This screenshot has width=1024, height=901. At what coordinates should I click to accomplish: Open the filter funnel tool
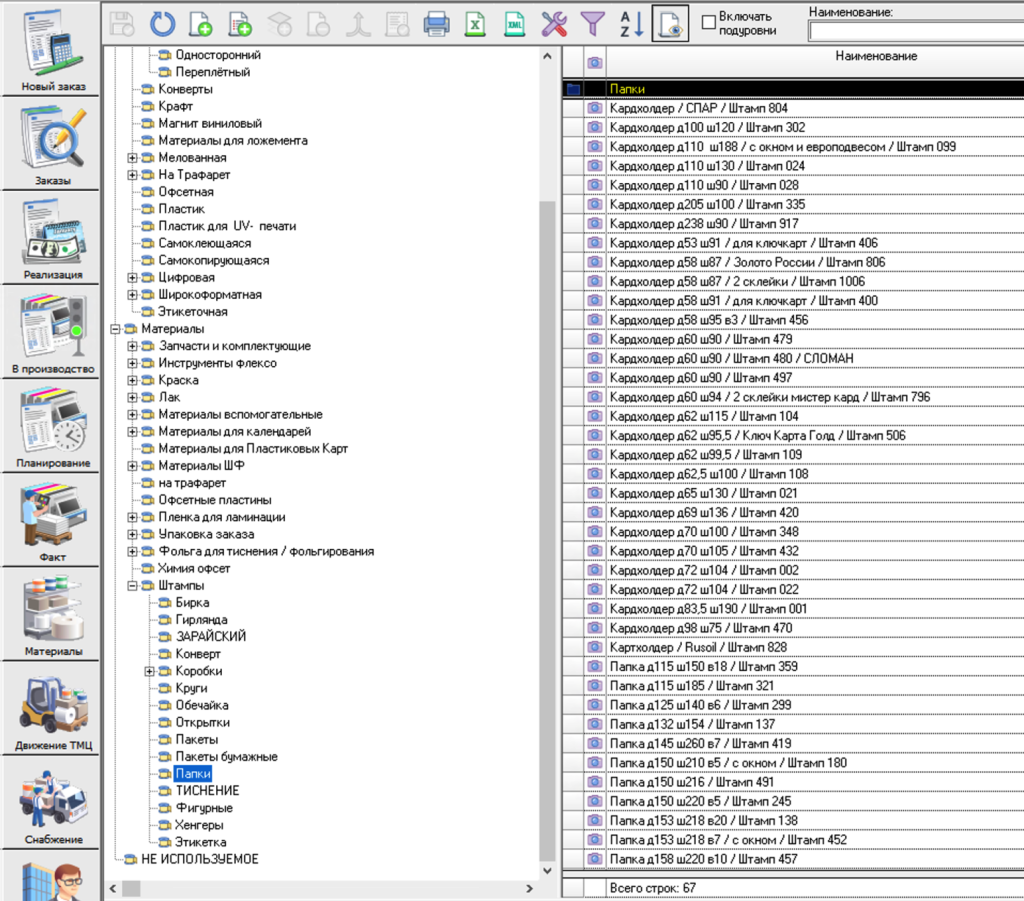(593, 24)
